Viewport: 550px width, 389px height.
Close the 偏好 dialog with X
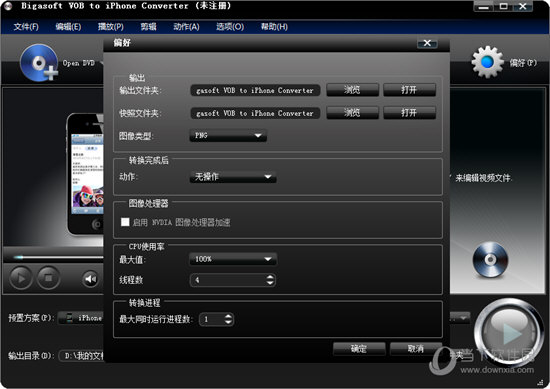pos(427,43)
